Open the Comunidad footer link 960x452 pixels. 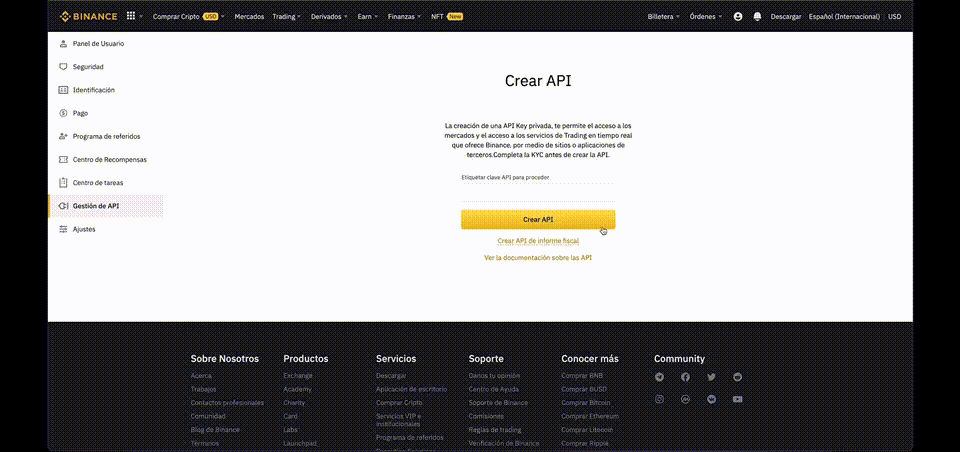coord(208,416)
